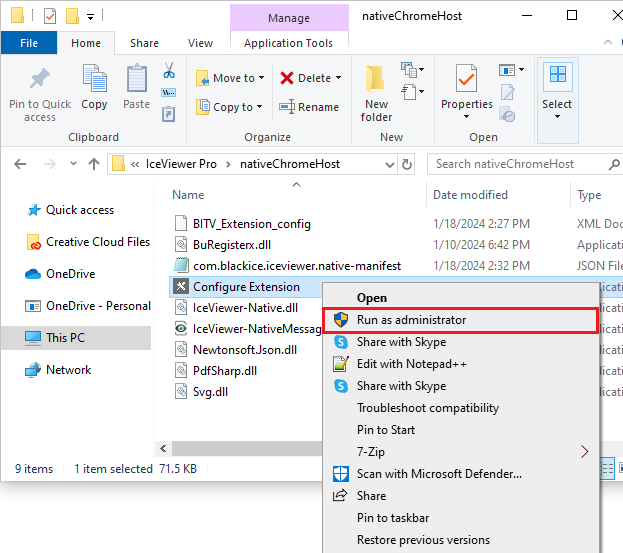Expand the Select dropdown arrow
Screen dimensions: 623x553
point(557,116)
